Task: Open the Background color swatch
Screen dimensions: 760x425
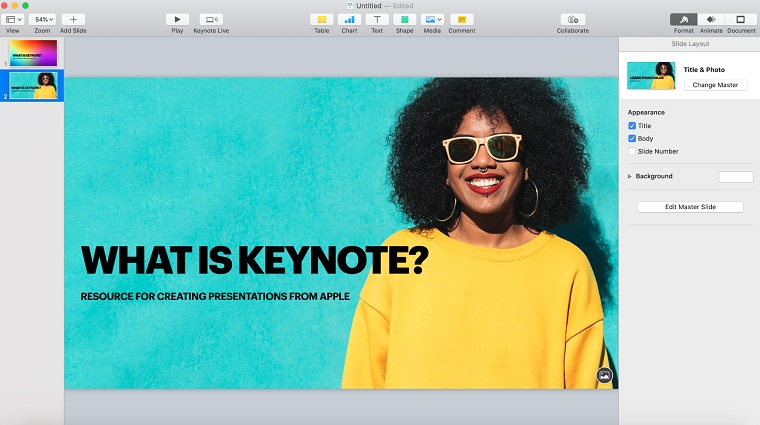Action: click(735, 177)
